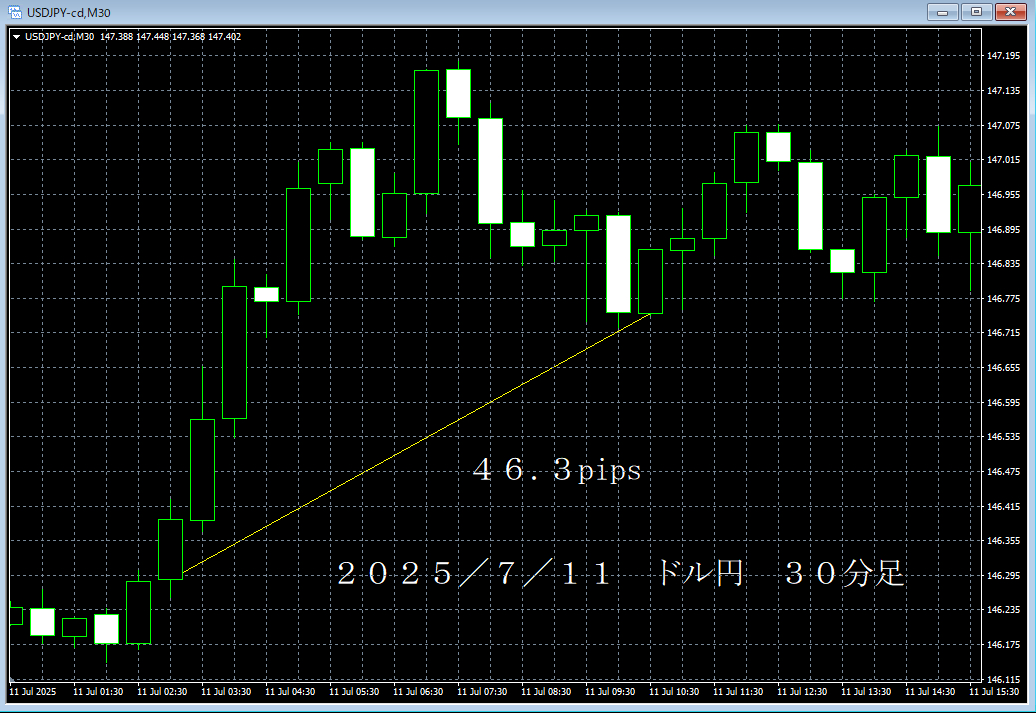Maximize the USDJPY chart window
The width and height of the screenshot is (1036, 713).
(x=976, y=12)
